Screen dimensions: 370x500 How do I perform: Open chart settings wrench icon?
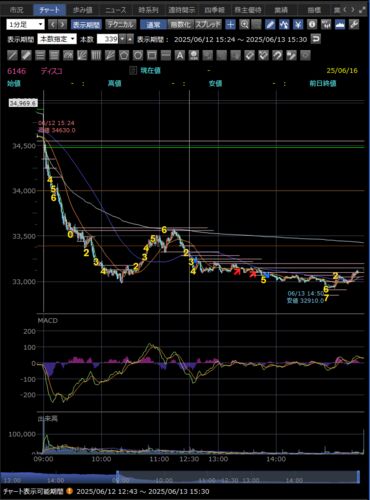(x=354, y=24)
